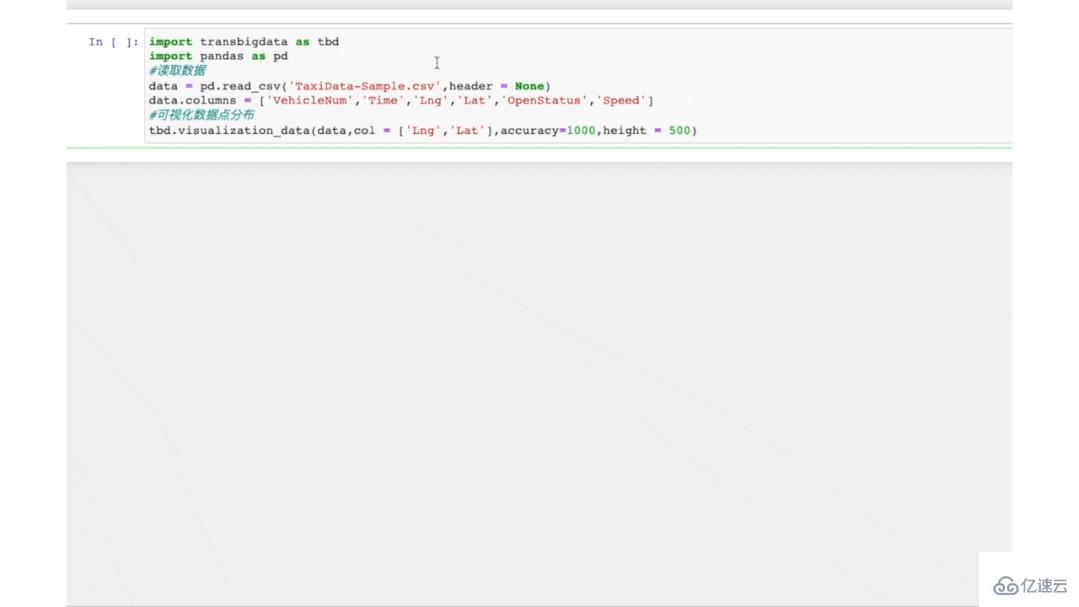1079x607 pixels.
Task: Click 'pd.read_csv' function name
Action: 240,86
